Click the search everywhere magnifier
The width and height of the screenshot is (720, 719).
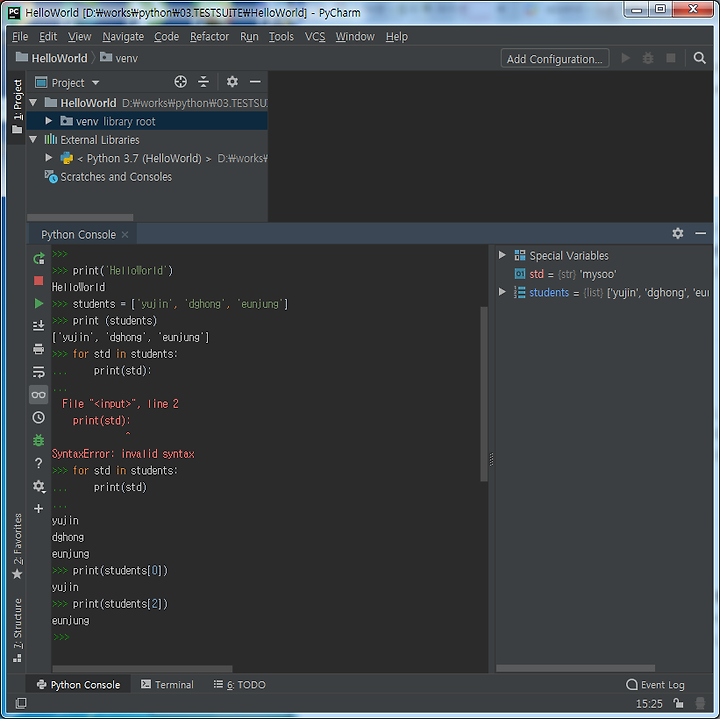point(699,58)
